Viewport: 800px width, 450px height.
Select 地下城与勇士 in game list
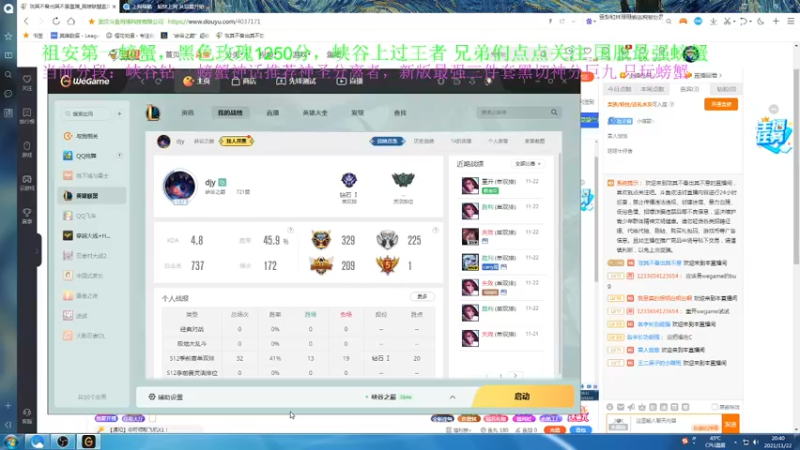(92, 176)
